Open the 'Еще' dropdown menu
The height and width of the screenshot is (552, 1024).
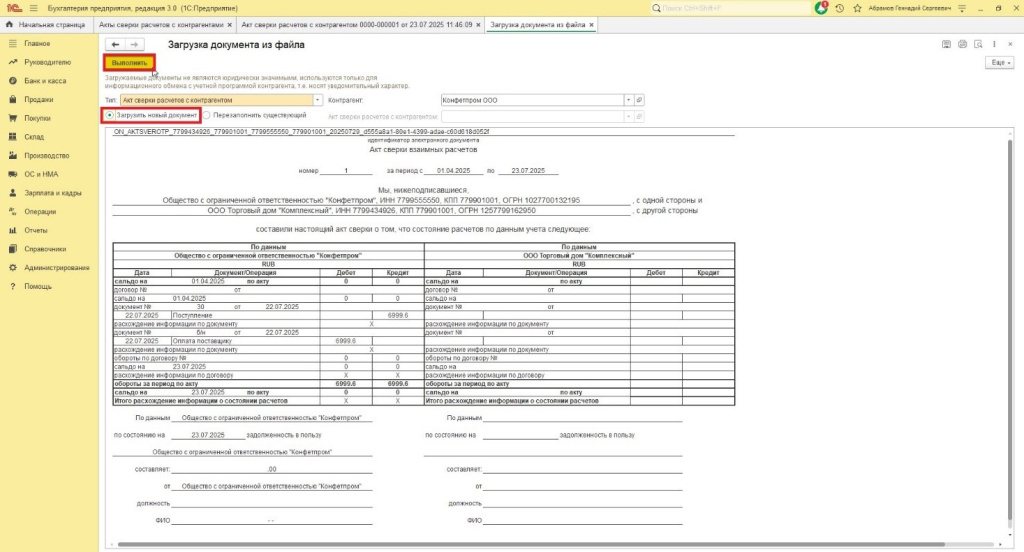[x=999, y=62]
